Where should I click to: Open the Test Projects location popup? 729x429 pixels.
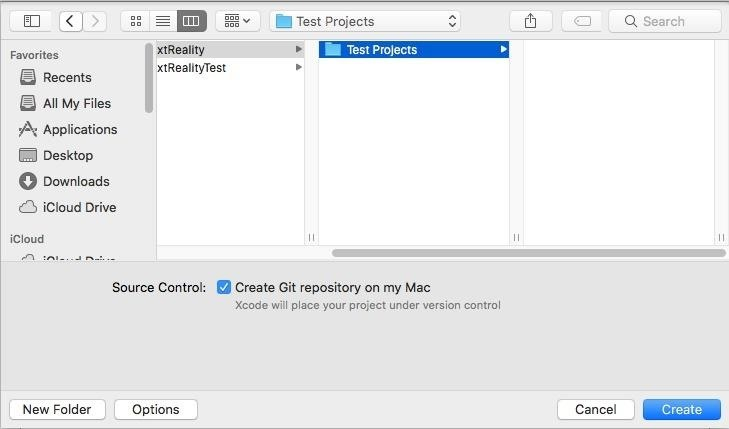coord(365,20)
